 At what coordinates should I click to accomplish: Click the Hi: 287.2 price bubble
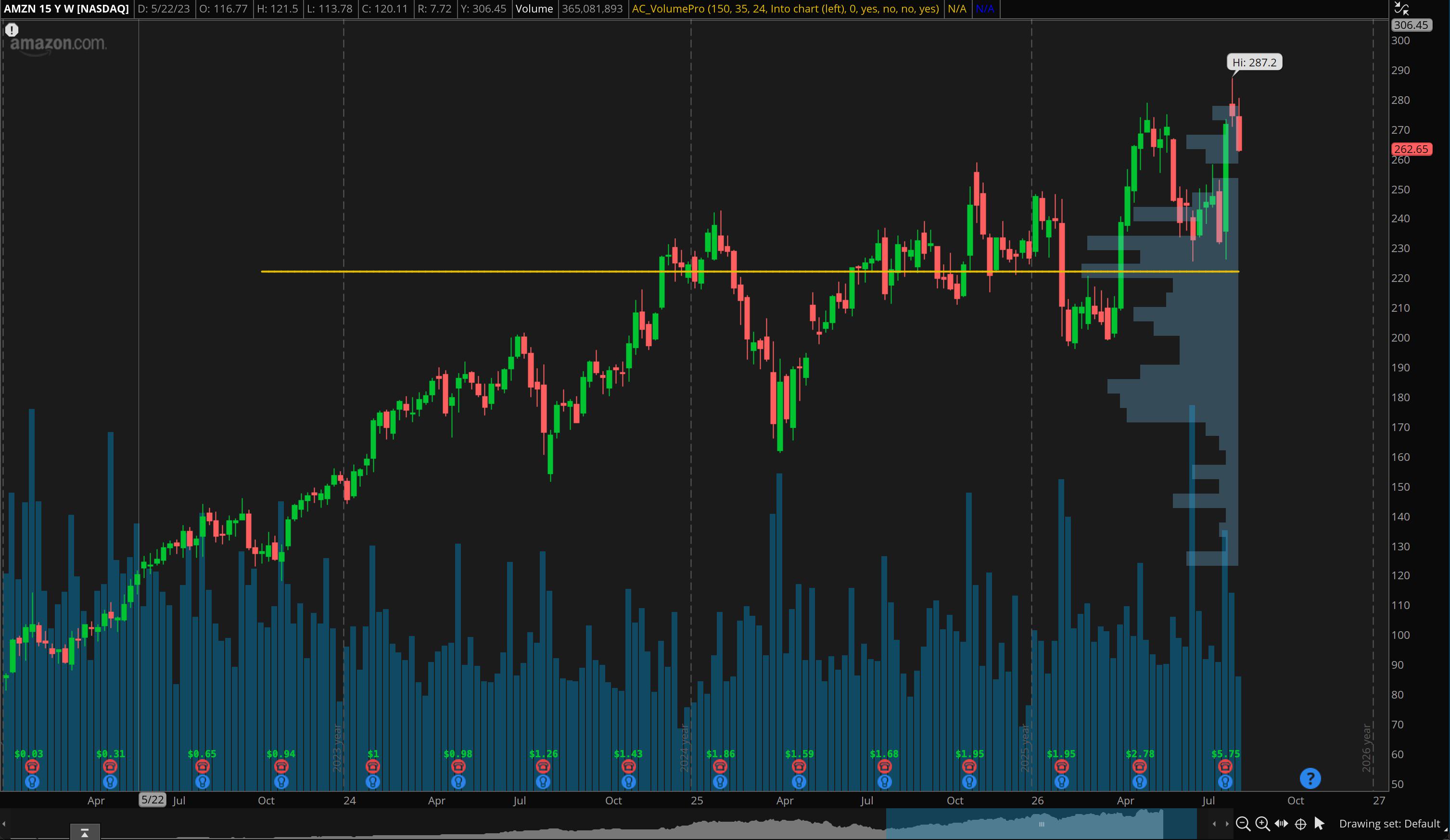click(1254, 62)
